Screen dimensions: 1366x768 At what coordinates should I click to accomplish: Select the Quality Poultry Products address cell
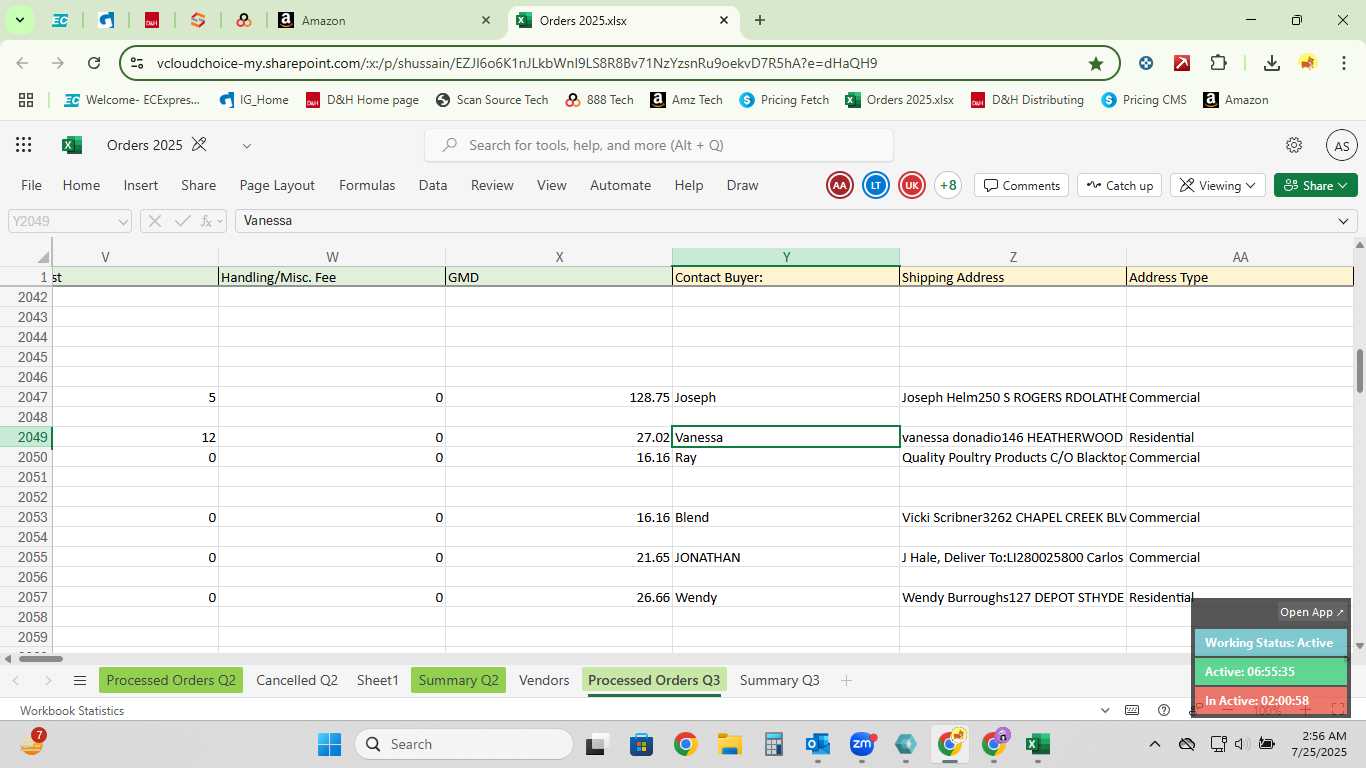tap(1013, 457)
